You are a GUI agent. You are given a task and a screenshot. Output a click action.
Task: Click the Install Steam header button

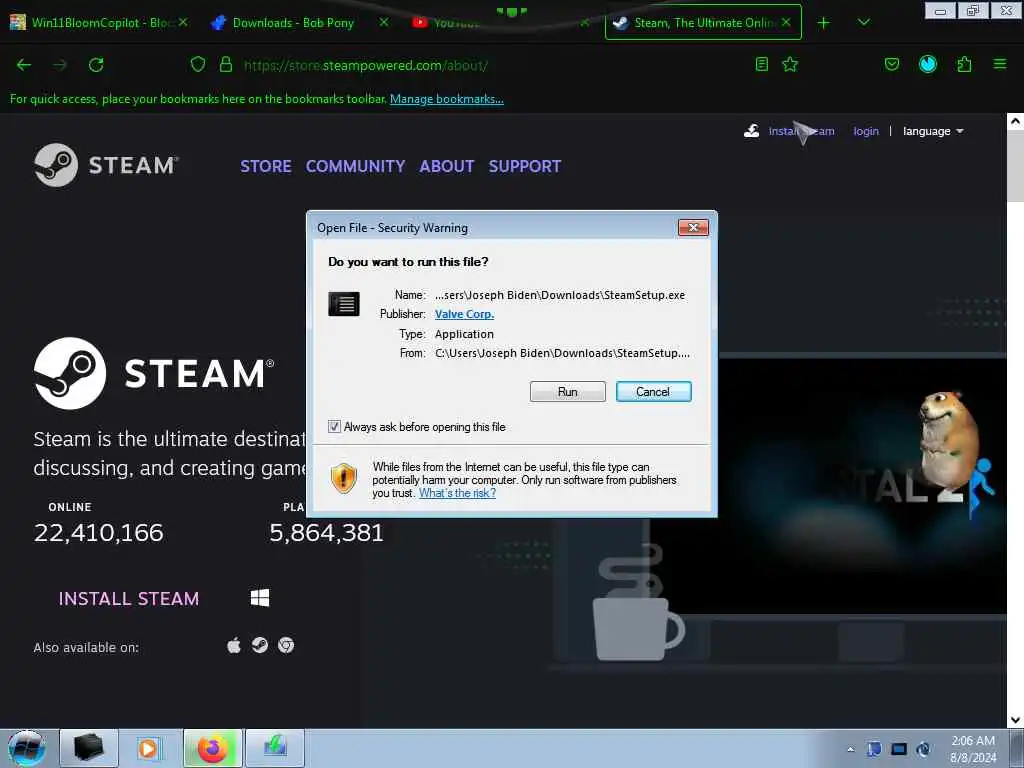789,131
